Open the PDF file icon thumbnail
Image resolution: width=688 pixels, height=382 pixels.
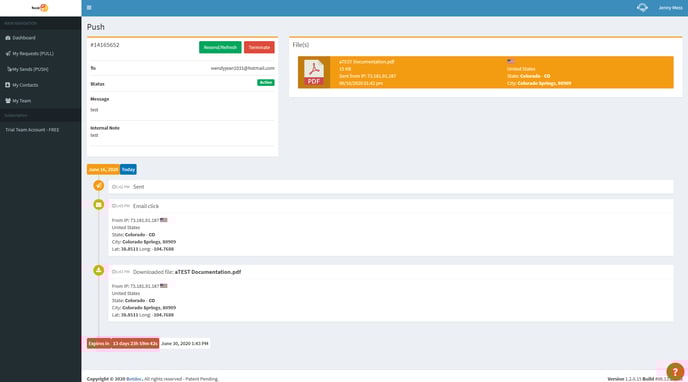point(314,72)
